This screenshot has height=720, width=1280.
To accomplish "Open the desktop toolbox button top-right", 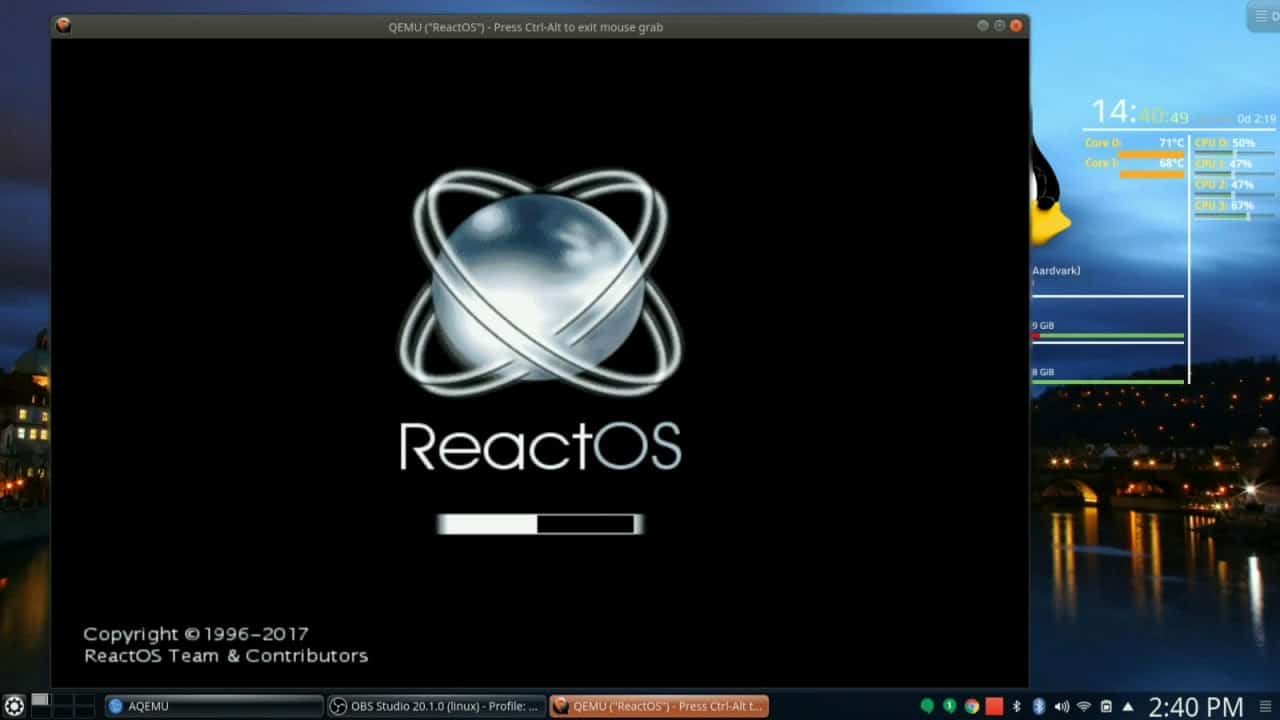I will click(1263, 16).
